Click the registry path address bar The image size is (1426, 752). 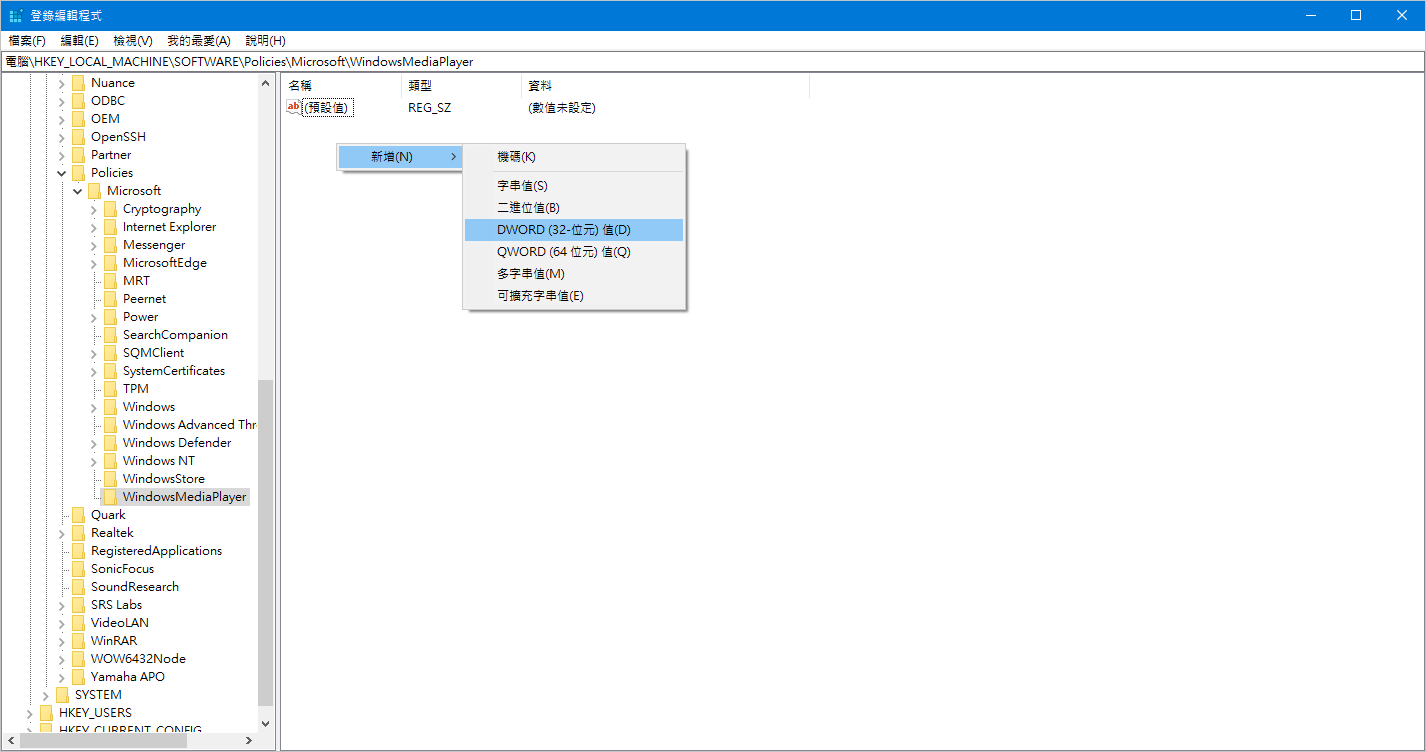[712, 62]
